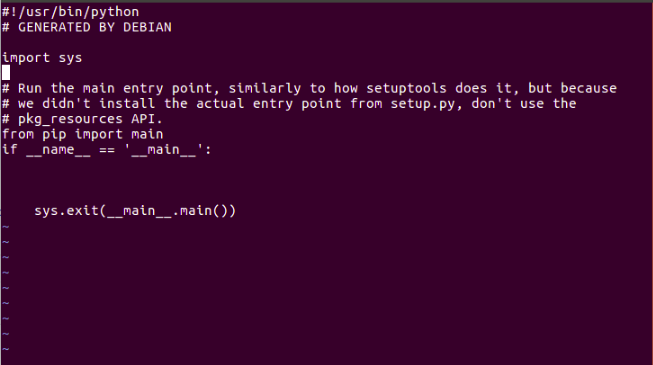Click "main()" call inside sys.exit
The image size is (653, 365).
pos(204,211)
